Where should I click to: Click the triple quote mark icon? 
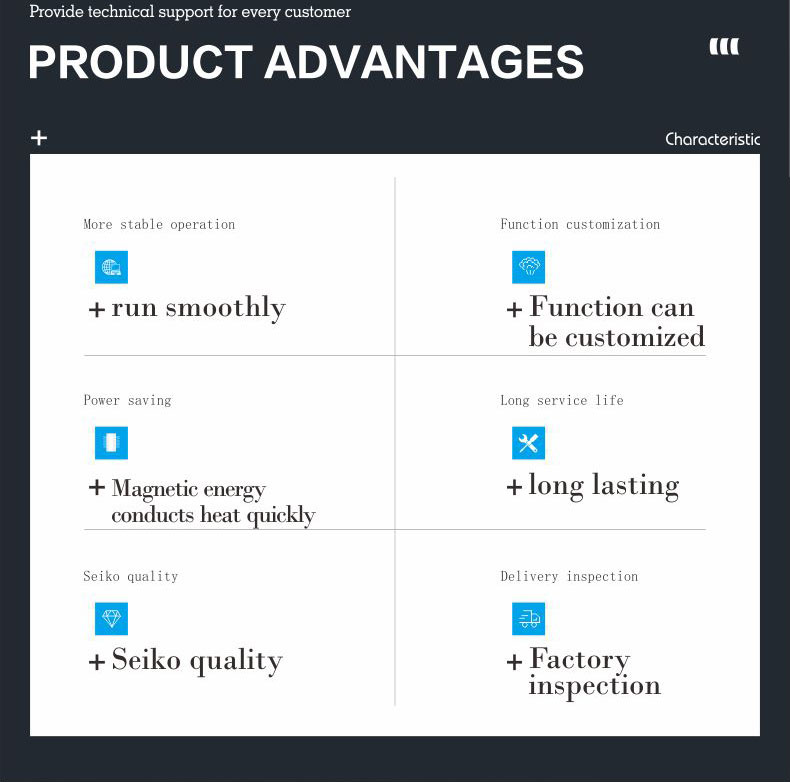coord(724,47)
